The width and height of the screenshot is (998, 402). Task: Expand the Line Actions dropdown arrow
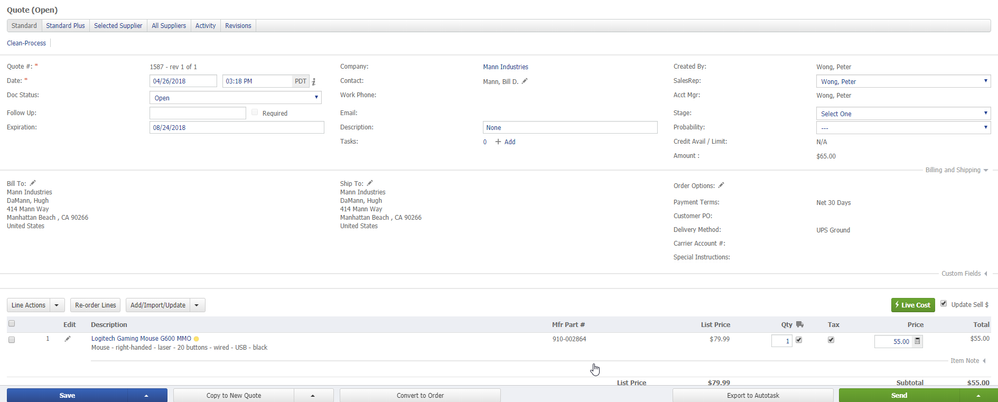[x=57, y=304]
